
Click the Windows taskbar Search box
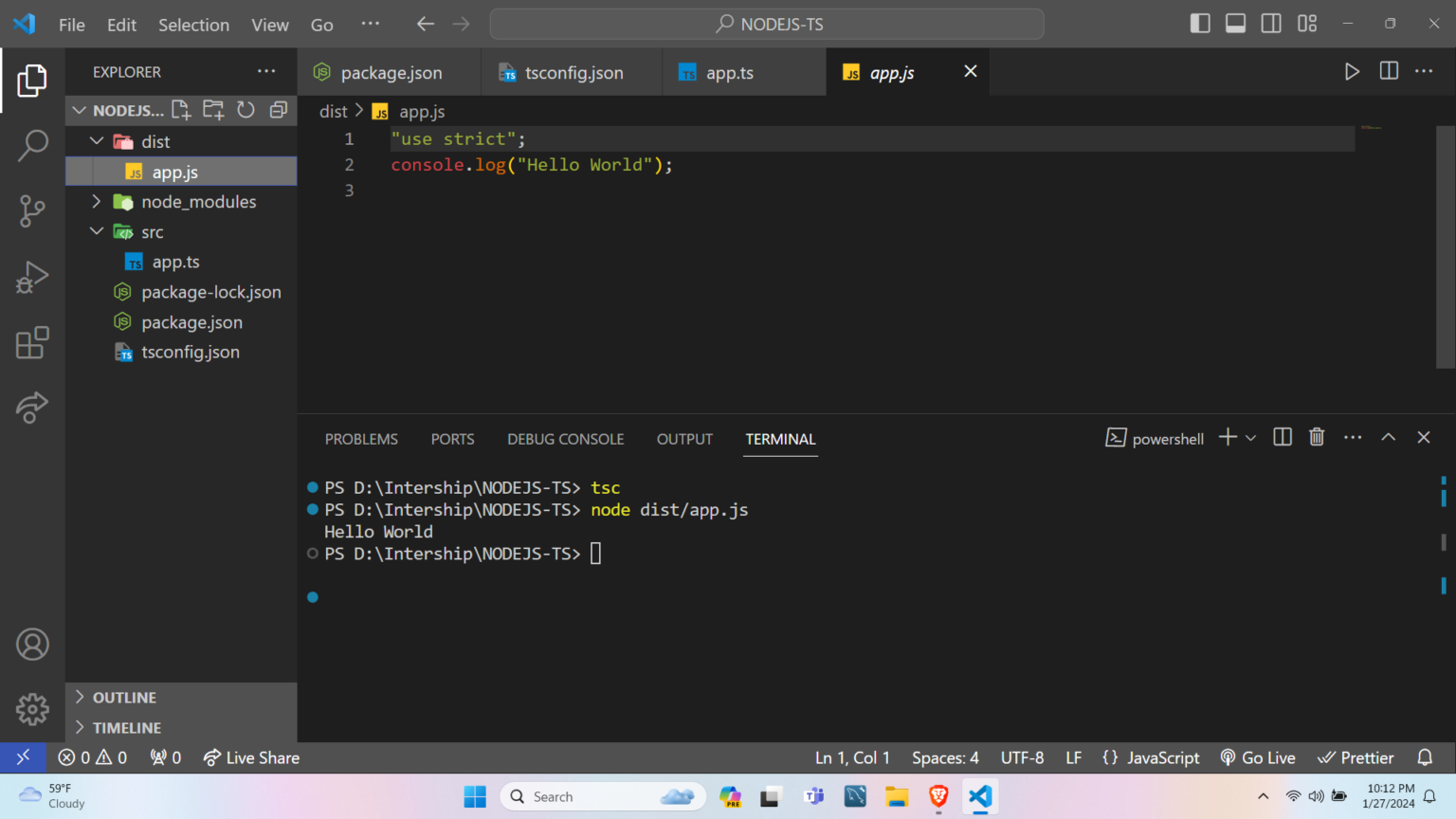tap(603, 796)
